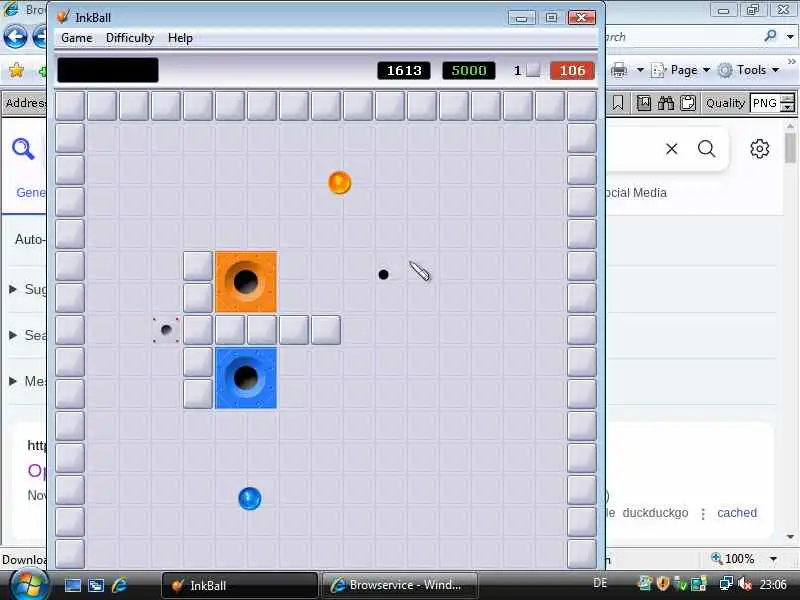The image size is (800, 600).
Task: Click the Print icon in browser toolbar
Action: (619, 69)
